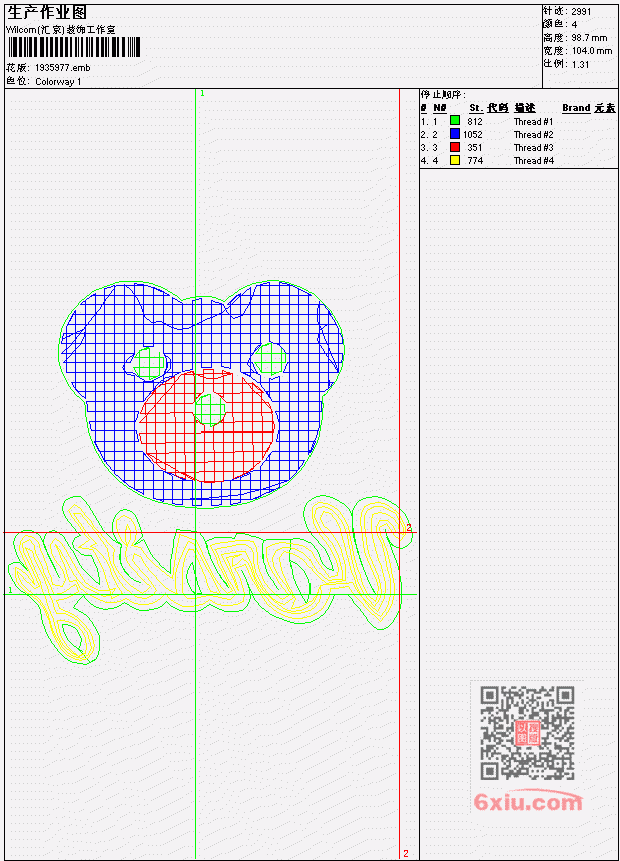Click the '生产作业图' title heading
This screenshot has width=620, height=861.
click(47, 13)
